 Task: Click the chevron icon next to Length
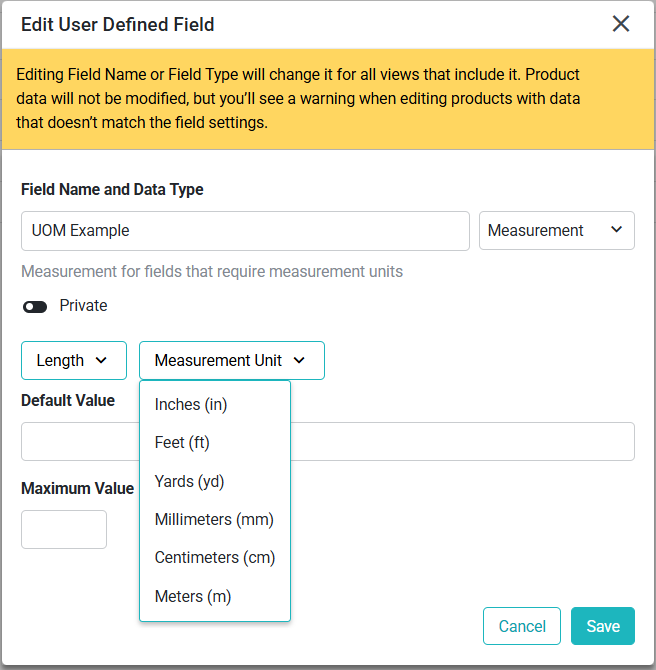(101, 361)
